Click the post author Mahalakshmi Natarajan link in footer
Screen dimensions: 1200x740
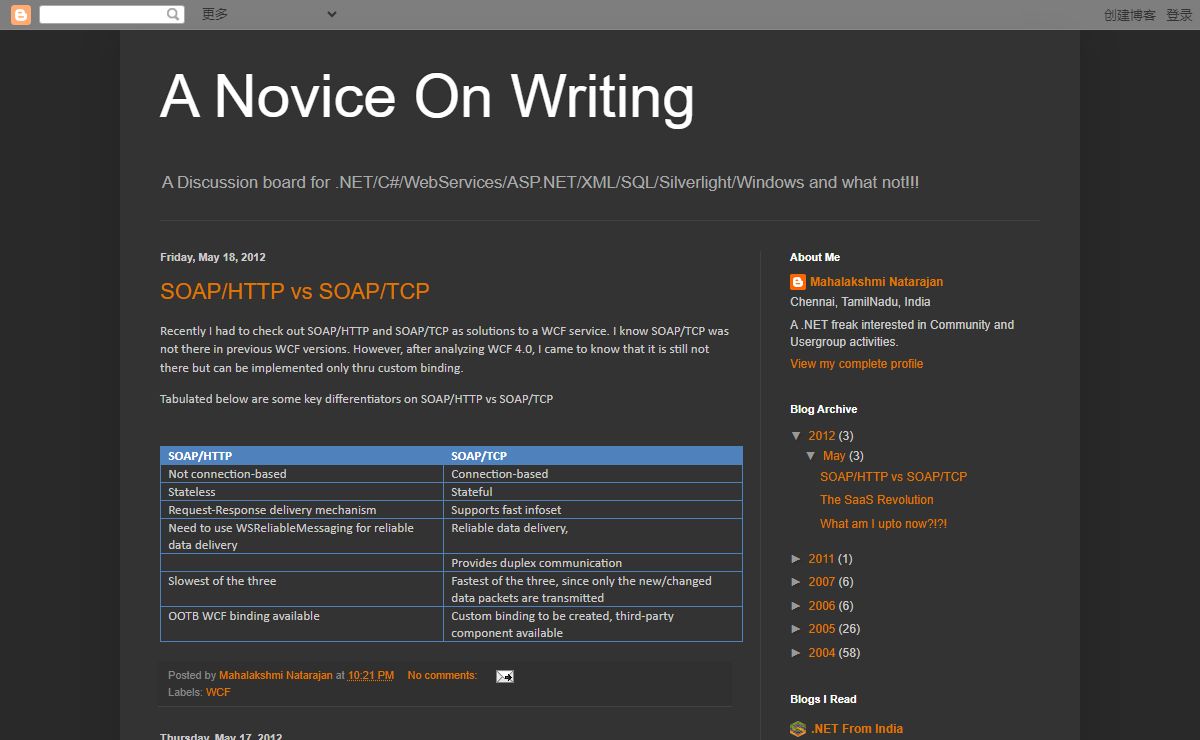point(276,676)
